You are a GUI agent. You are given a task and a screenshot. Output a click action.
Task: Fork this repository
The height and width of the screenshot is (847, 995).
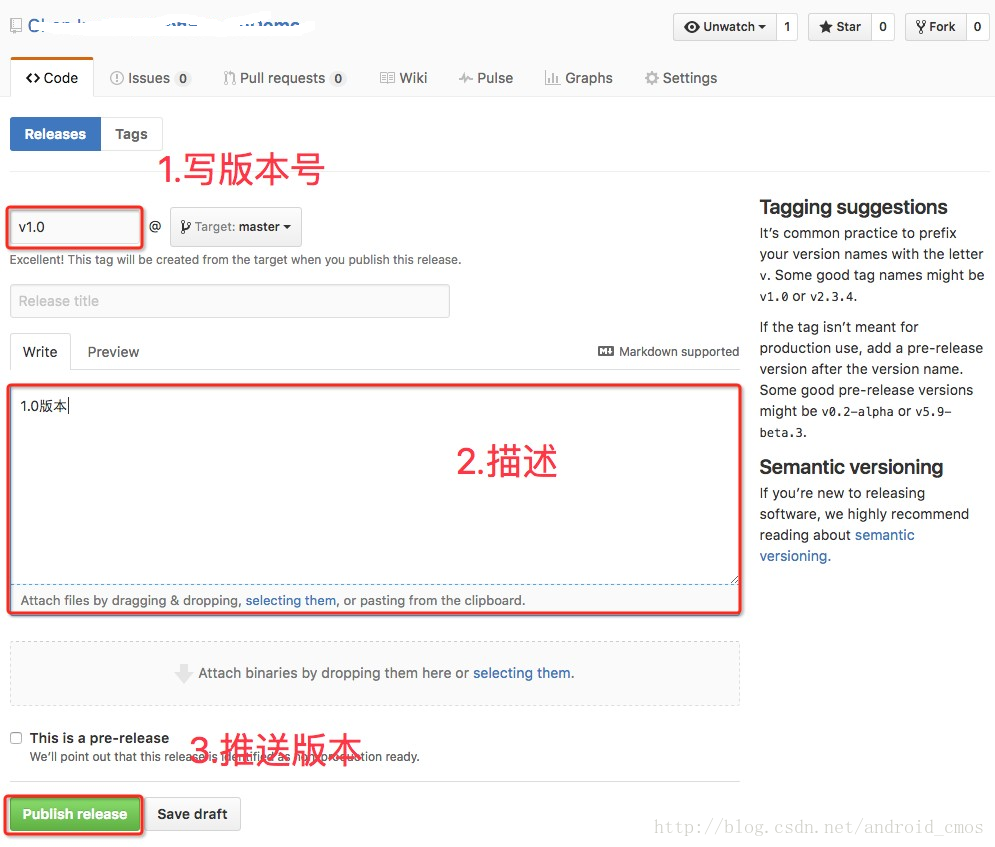(935, 27)
